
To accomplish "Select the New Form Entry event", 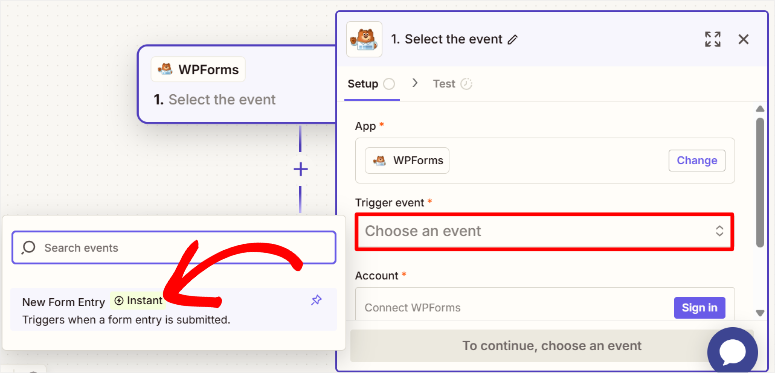I will click(173, 310).
